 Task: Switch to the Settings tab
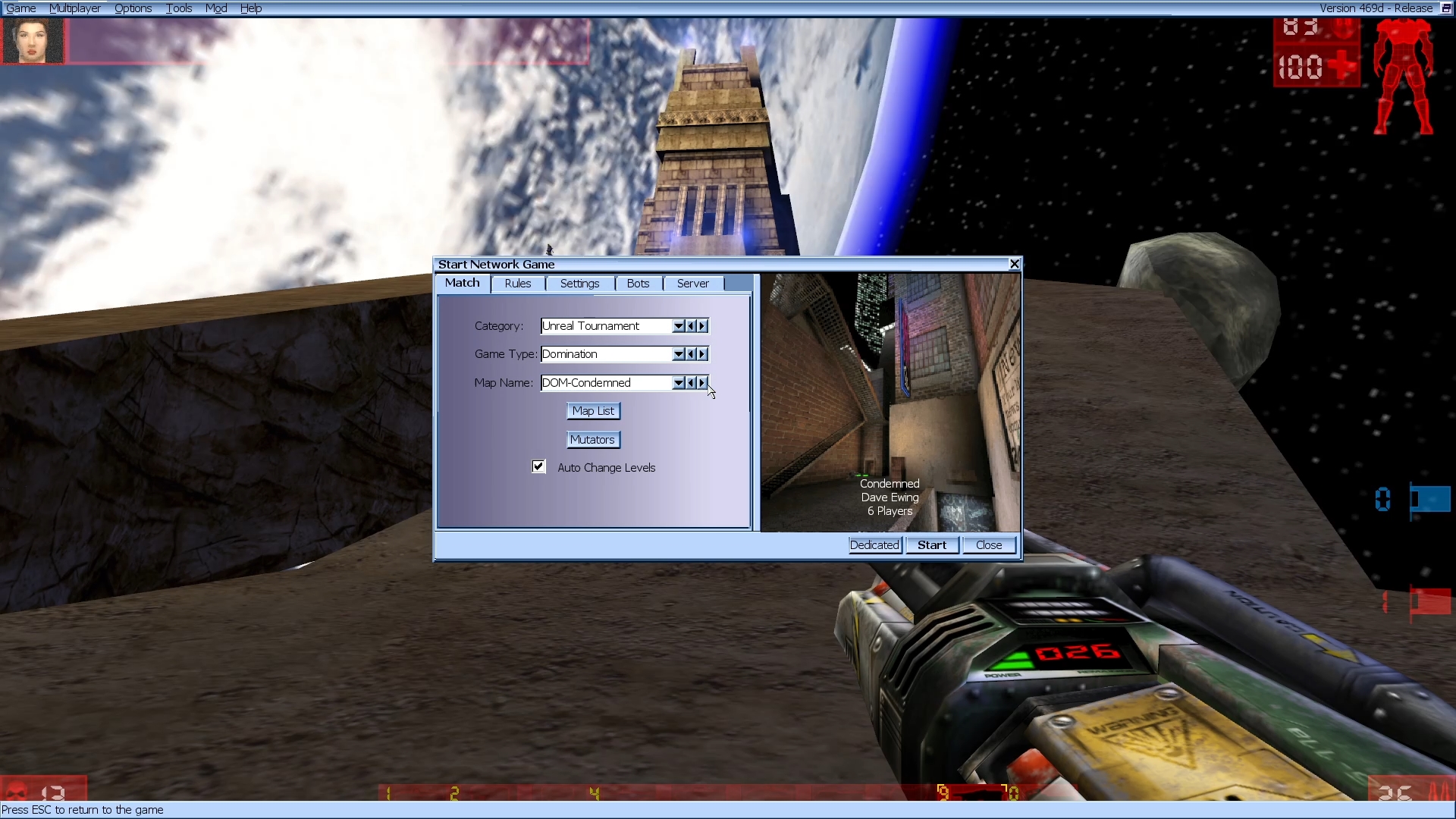[x=579, y=284]
